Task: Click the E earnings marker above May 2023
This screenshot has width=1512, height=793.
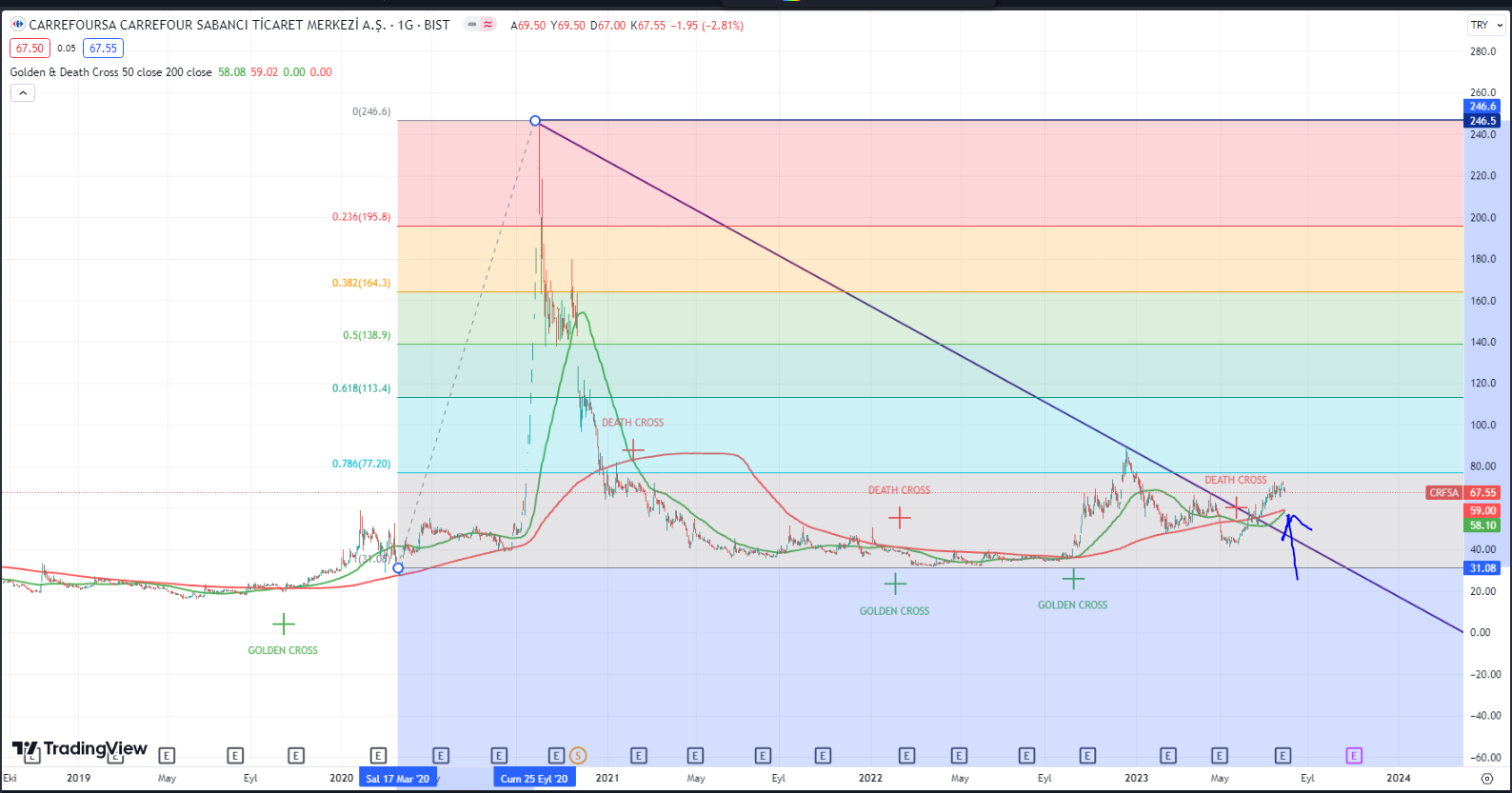Action: [x=1220, y=756]
